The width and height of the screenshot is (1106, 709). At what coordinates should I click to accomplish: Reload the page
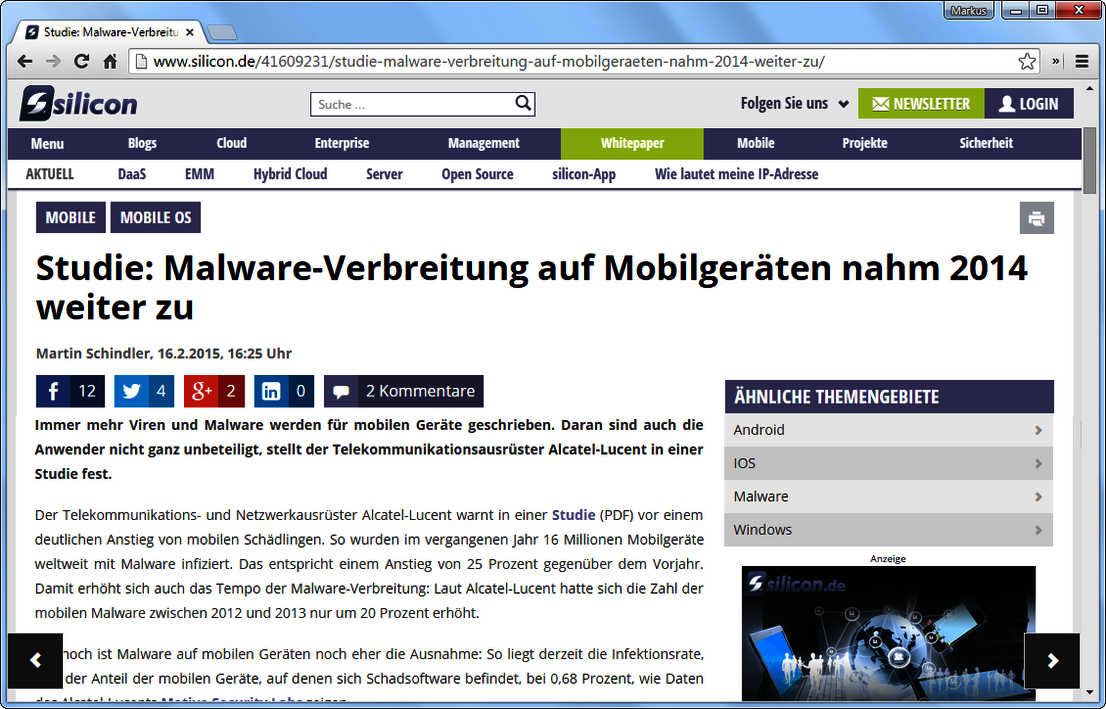(x=82, y=61)
